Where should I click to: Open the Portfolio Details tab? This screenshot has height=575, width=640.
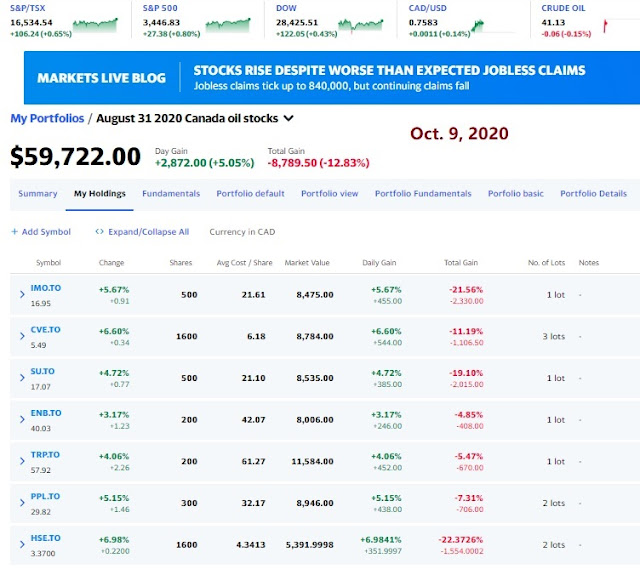tap(593, 194)
